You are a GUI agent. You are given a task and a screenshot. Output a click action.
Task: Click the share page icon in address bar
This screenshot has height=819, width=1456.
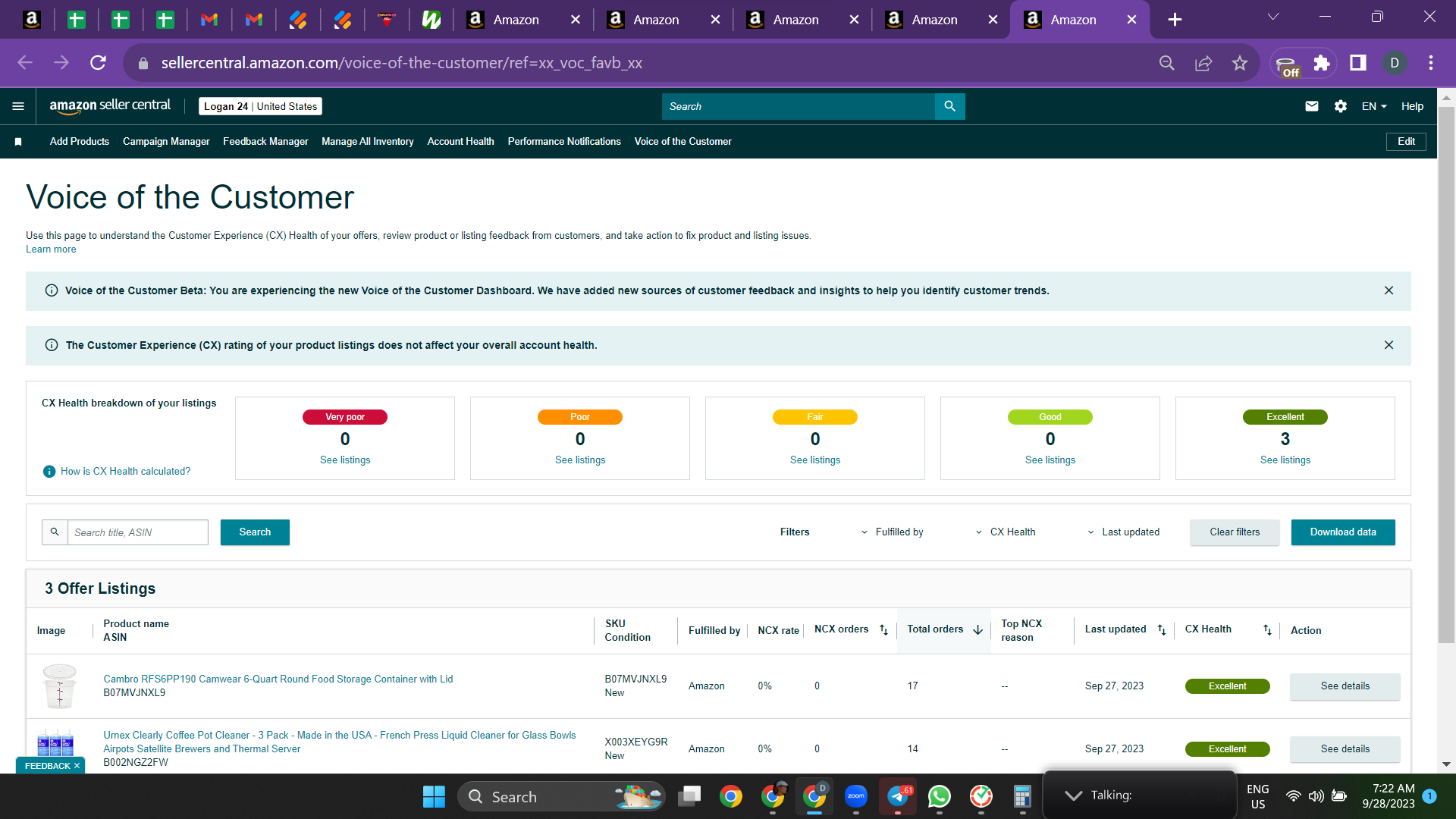[x=1203, y=63]
